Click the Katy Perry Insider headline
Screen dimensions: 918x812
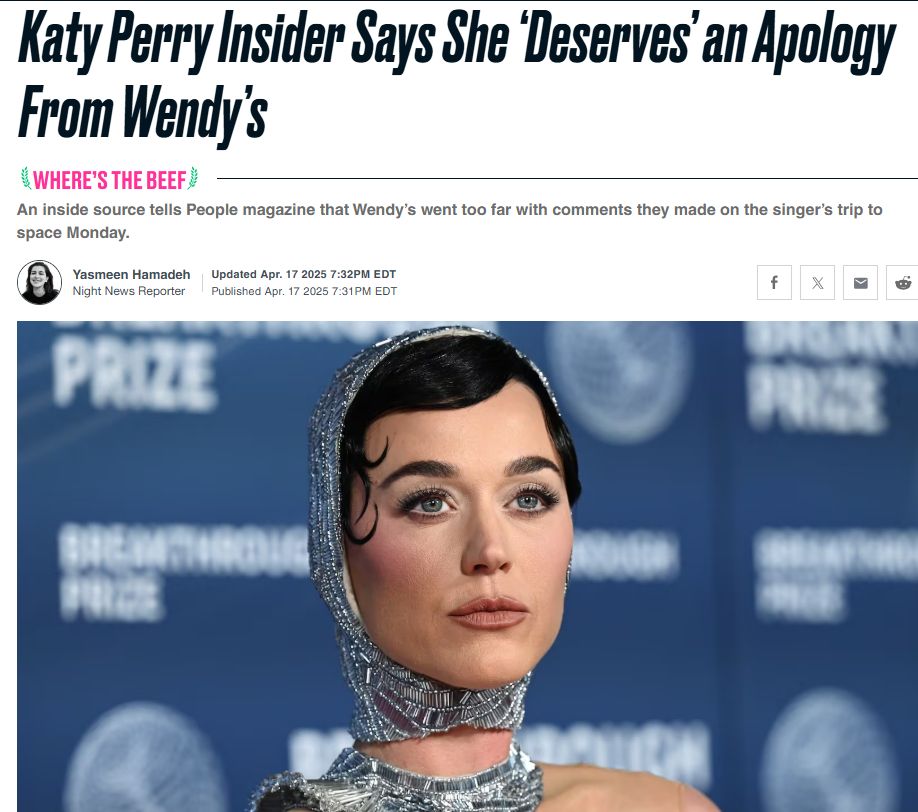(x=457, y=40)
